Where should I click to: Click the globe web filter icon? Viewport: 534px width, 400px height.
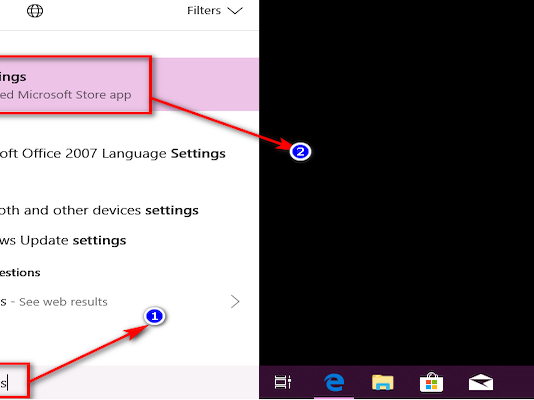[35, 11]
